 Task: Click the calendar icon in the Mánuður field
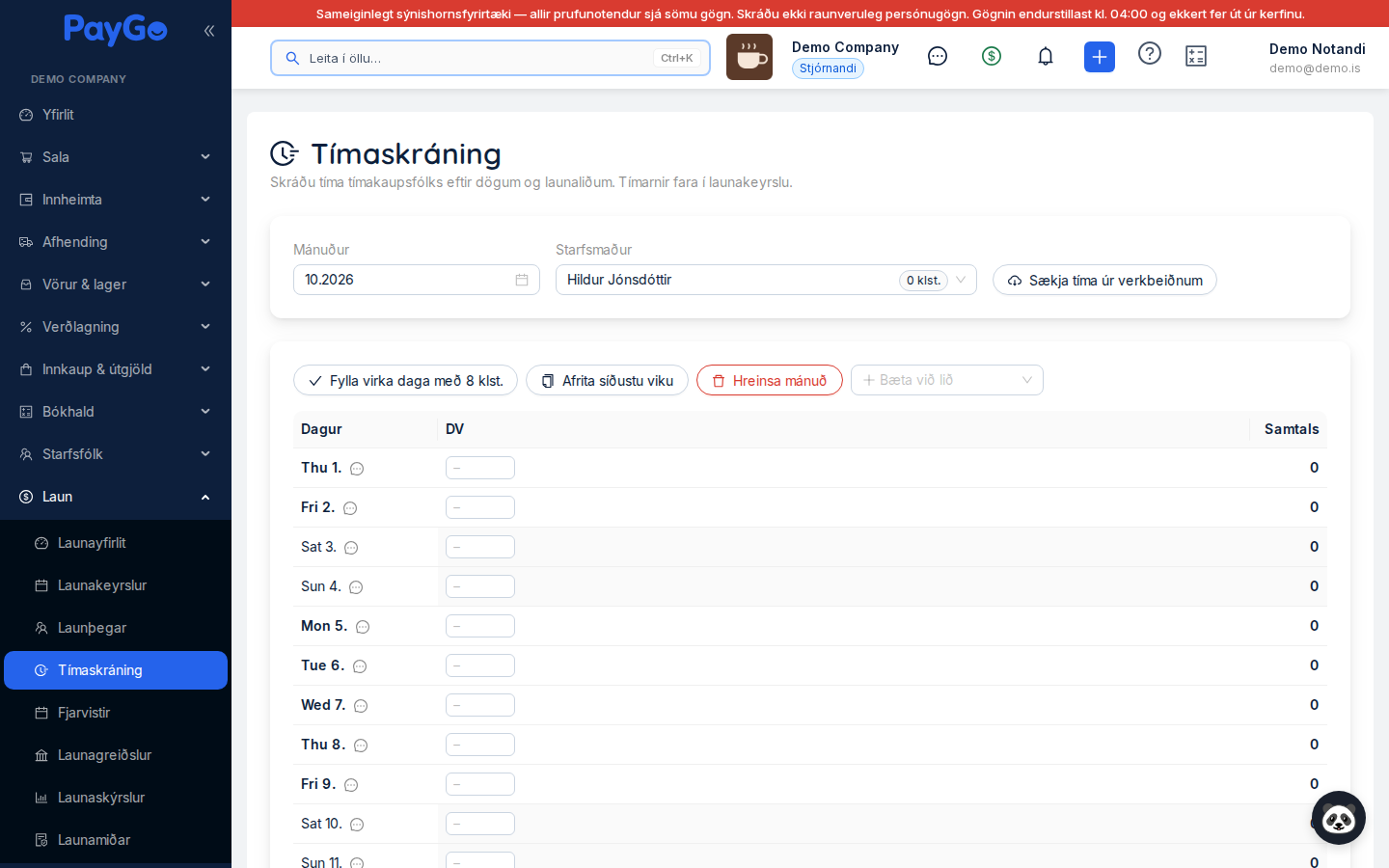522,280
